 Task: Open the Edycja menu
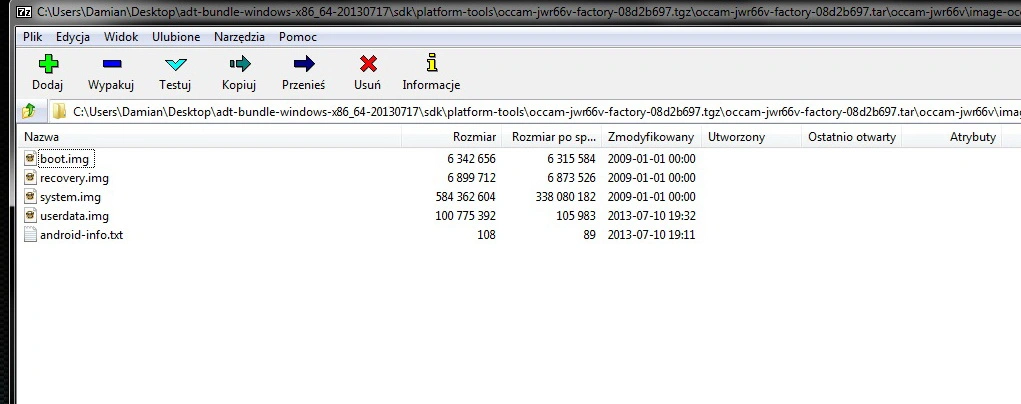point(73,37)
